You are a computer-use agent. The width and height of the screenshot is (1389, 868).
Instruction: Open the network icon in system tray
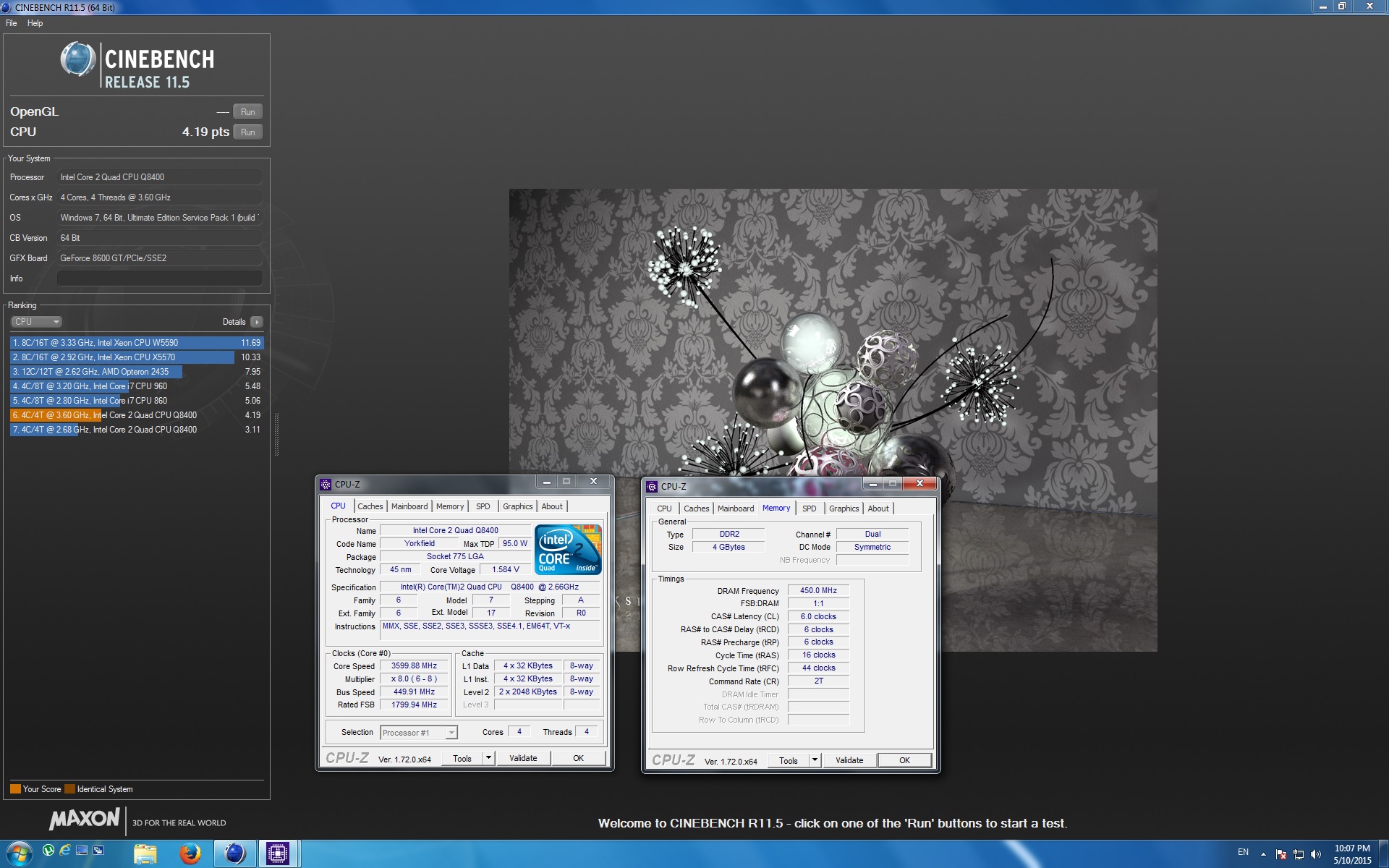coord(1299,854)
